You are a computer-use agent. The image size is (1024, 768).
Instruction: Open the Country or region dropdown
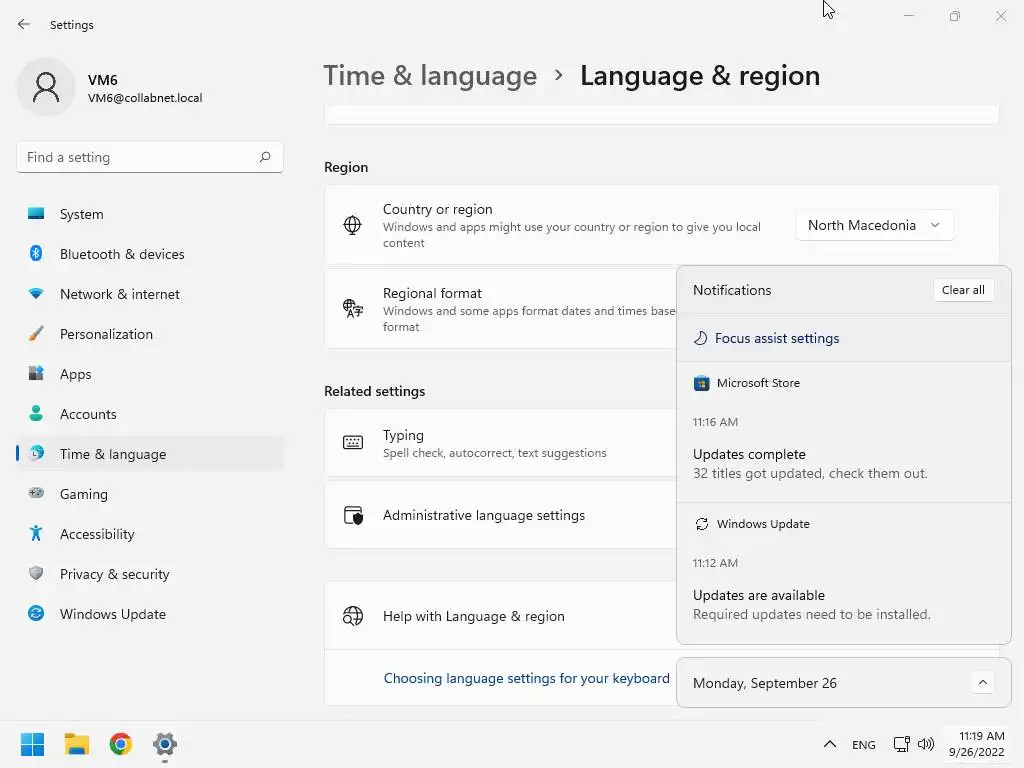point(874,225)
